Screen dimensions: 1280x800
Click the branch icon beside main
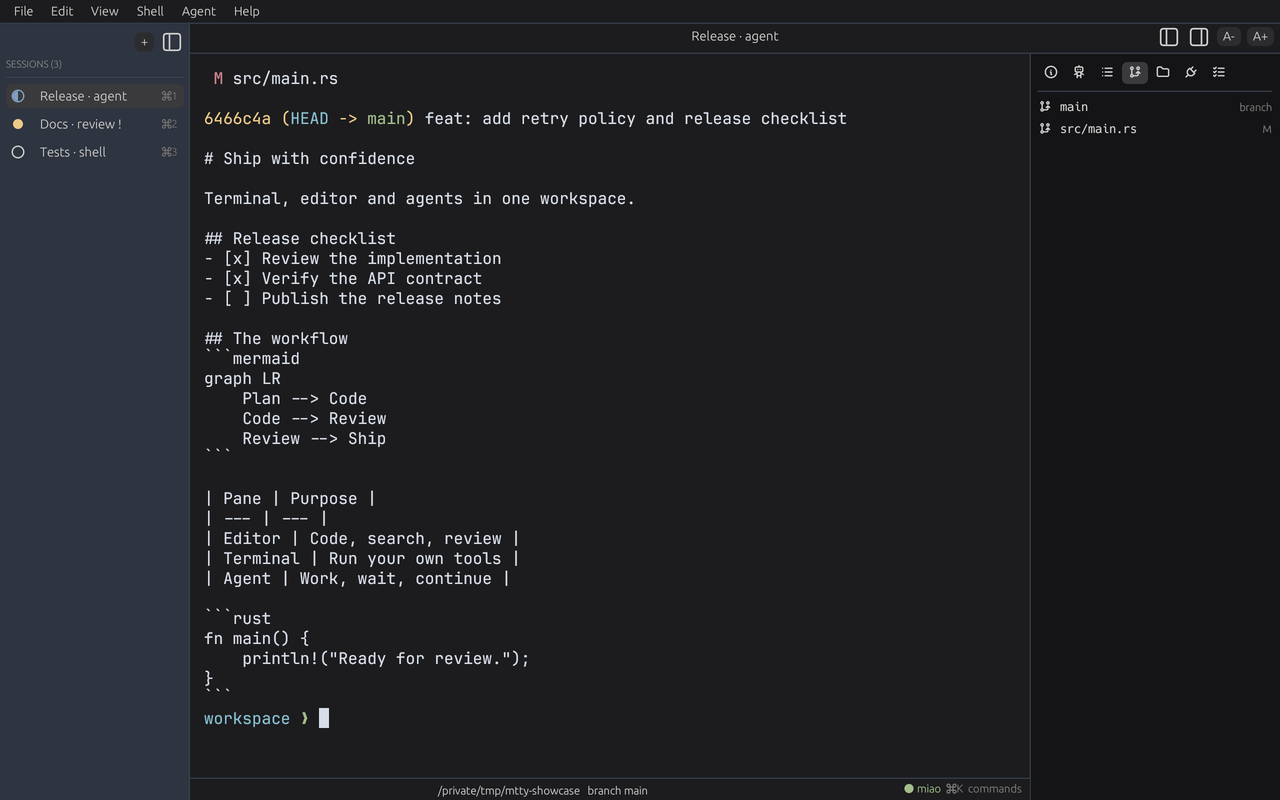pos(1045,106)
